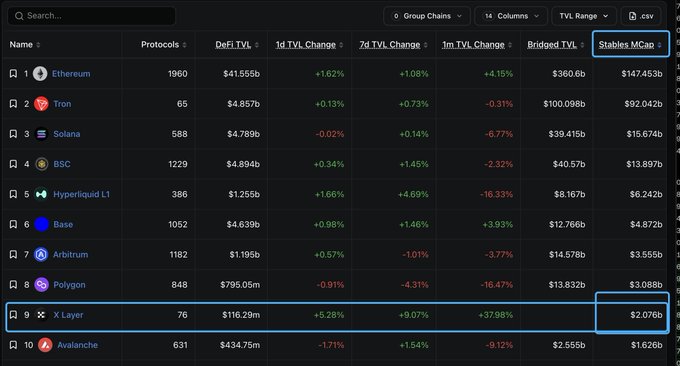Open the Columns dropdown

coord(511,16)
